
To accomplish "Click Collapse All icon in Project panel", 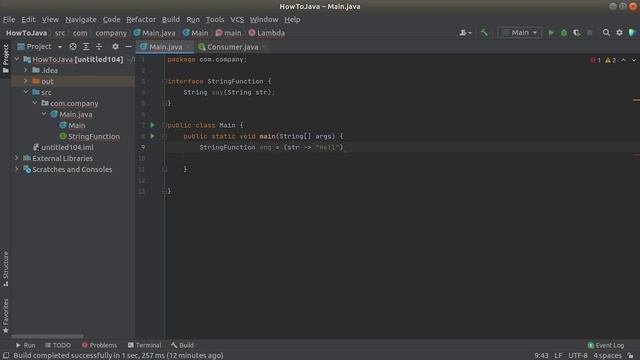I will [99, 47].
